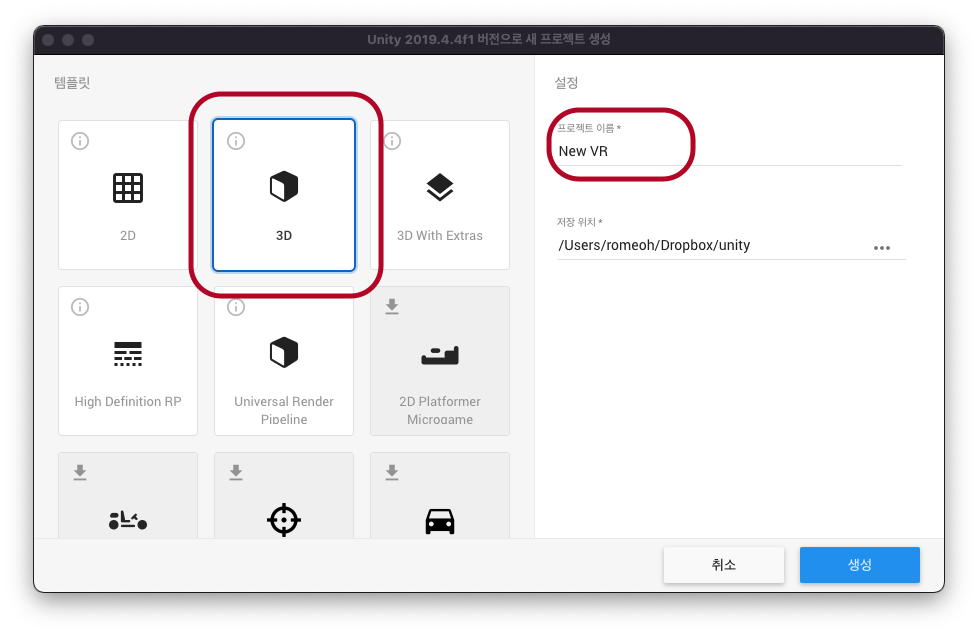The image size is (978, 634).
Task: Download the 2D Platformer Microgame template
Action: coord(392,306)
